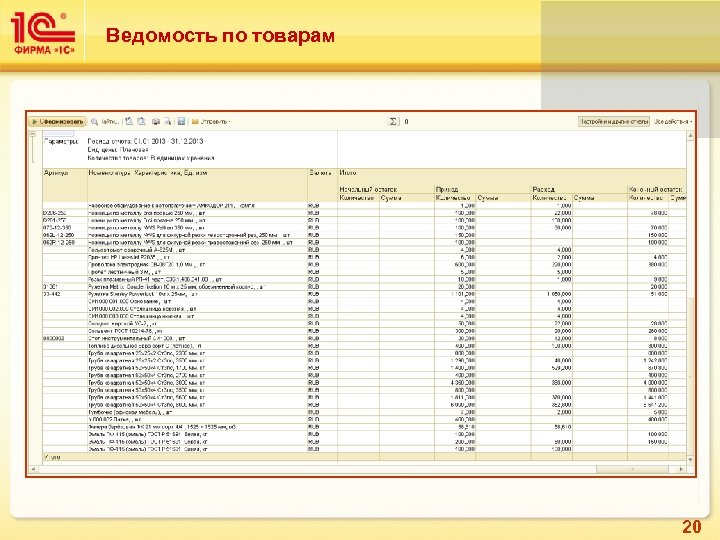The height and width of the screenshot is (540, 720).
Task: Click the Сформировать button to generate report
Action: [x=57, y=122]
